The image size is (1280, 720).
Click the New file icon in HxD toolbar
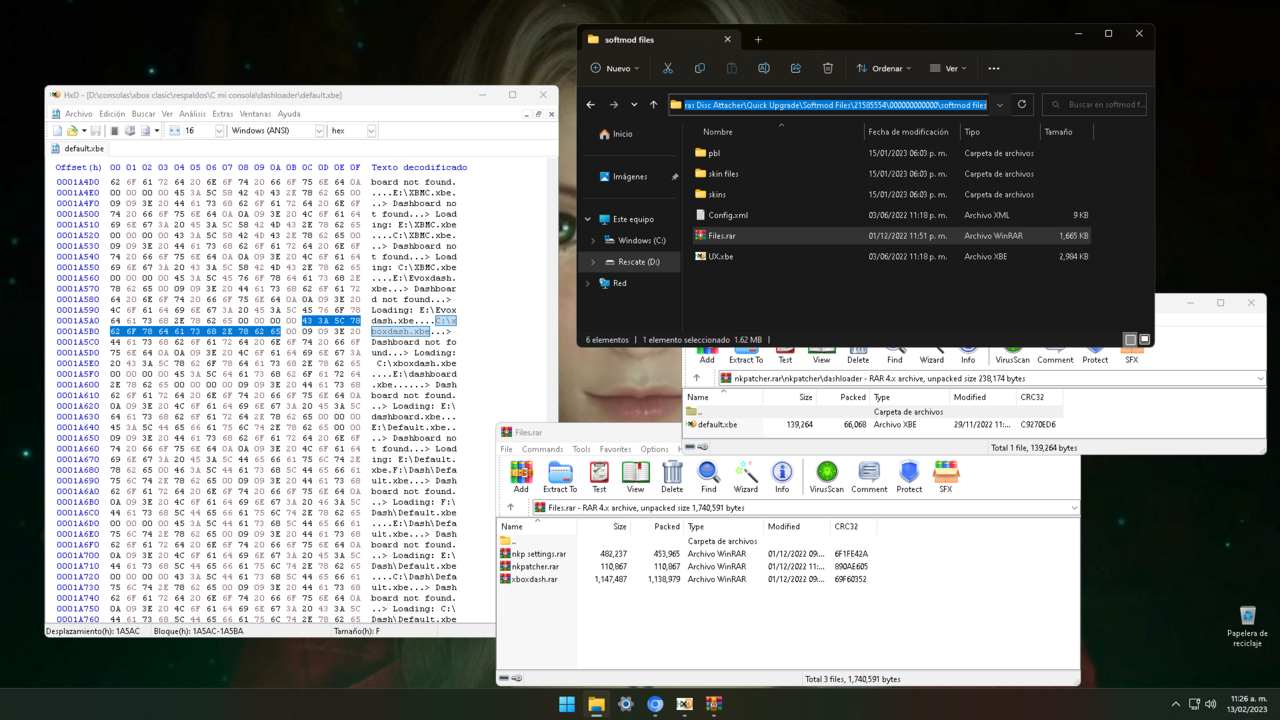click(x=57, y=131)
